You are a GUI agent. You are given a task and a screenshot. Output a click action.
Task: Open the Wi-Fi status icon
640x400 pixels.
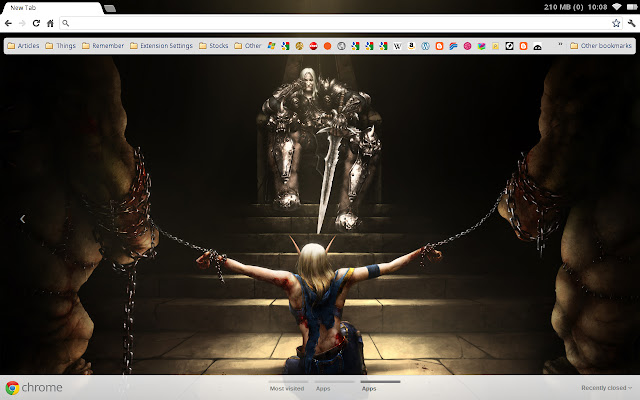coord(617,7)
